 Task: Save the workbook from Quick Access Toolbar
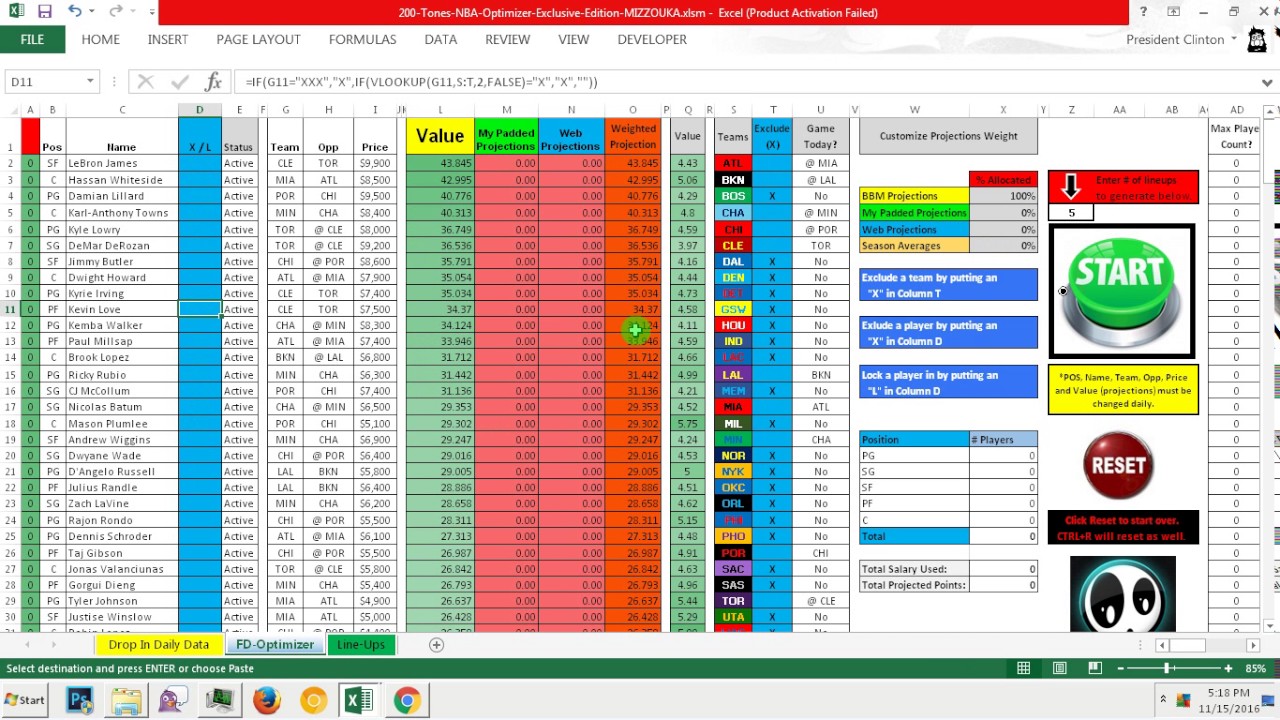44,12
